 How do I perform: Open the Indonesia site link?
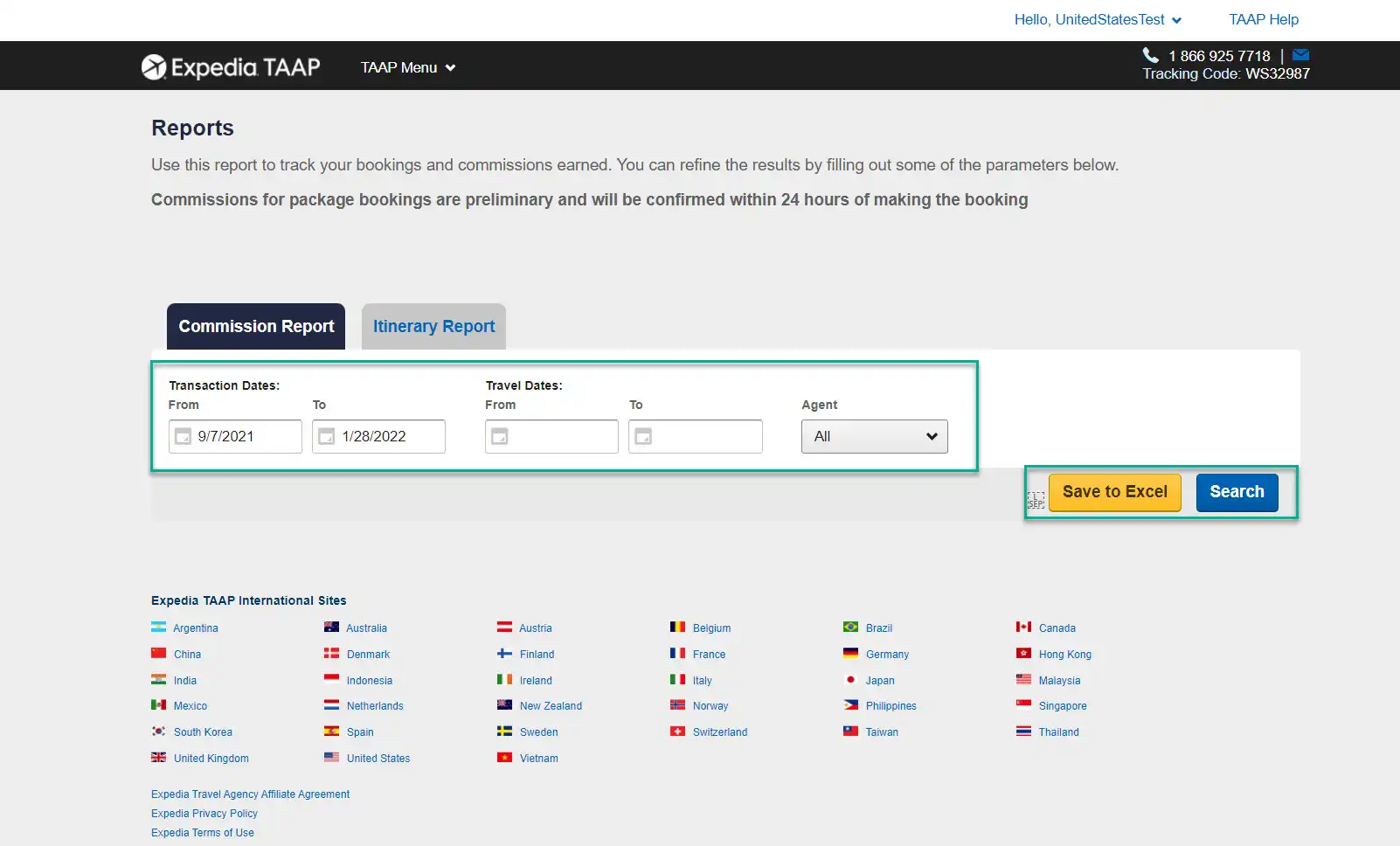point(370,680)
